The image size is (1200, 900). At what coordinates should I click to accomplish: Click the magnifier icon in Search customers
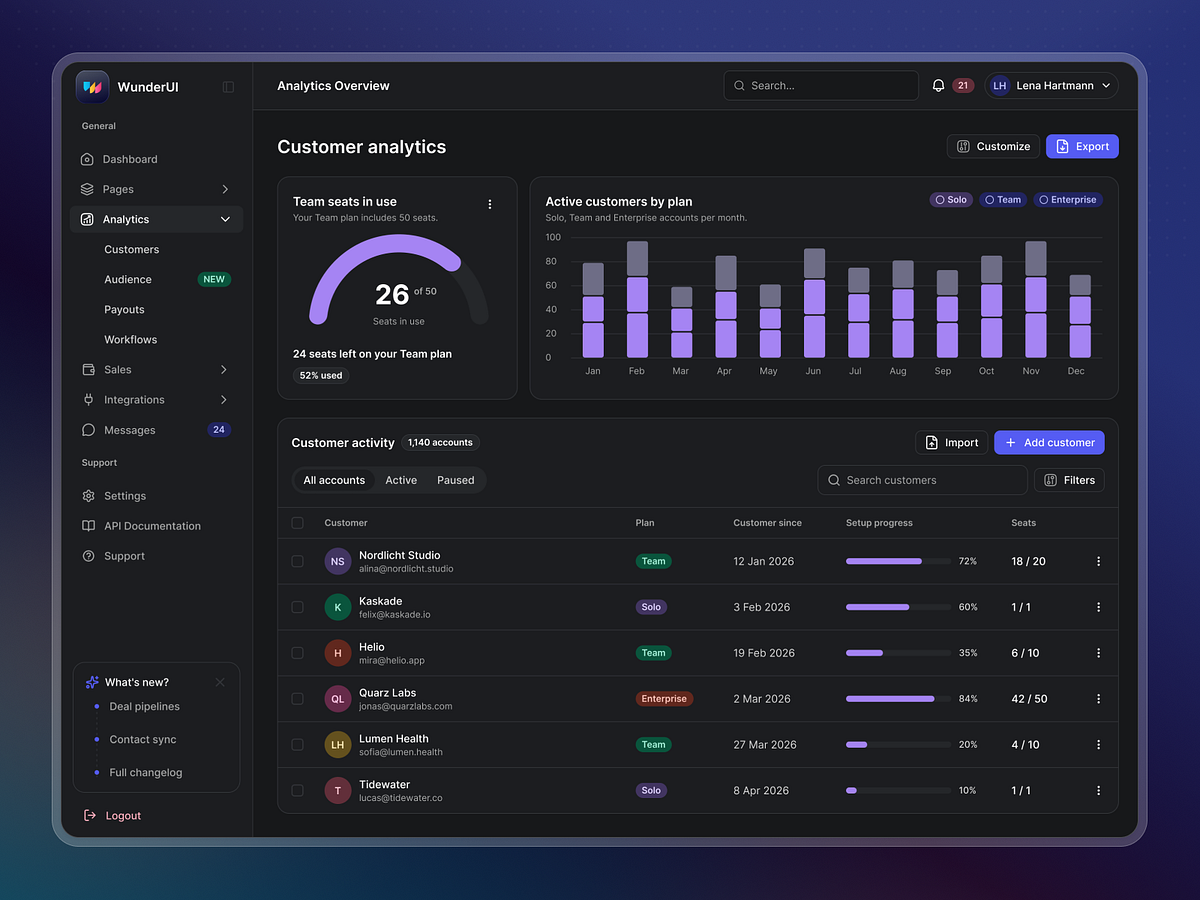coord(834,480)
